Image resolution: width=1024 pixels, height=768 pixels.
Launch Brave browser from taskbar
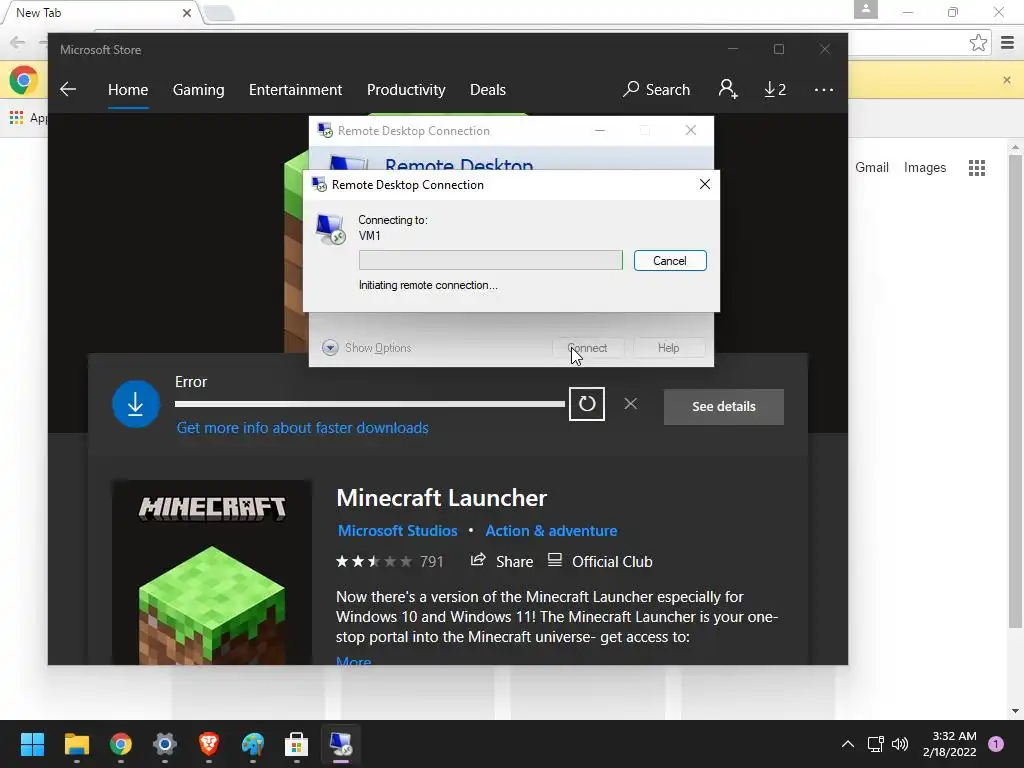pyautogui.click(x=208, y=744)
